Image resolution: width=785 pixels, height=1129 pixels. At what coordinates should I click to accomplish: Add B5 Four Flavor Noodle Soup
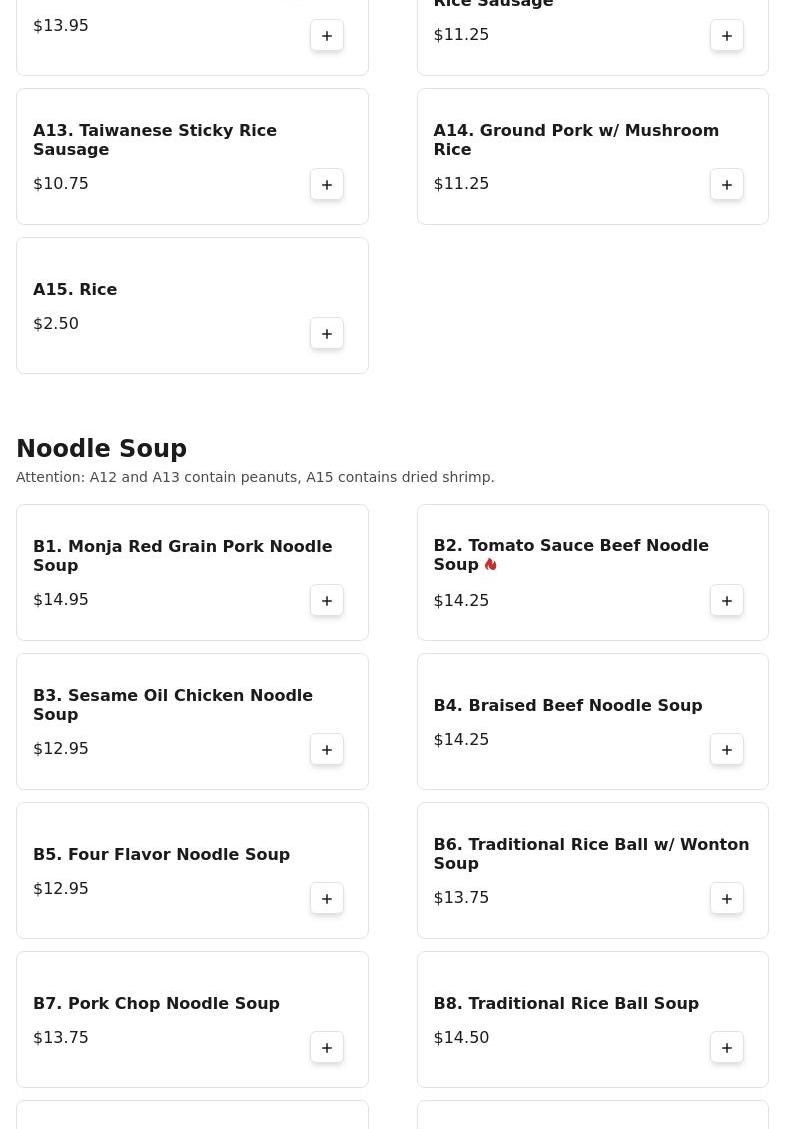pyautogui.click(x=327, y=899)
